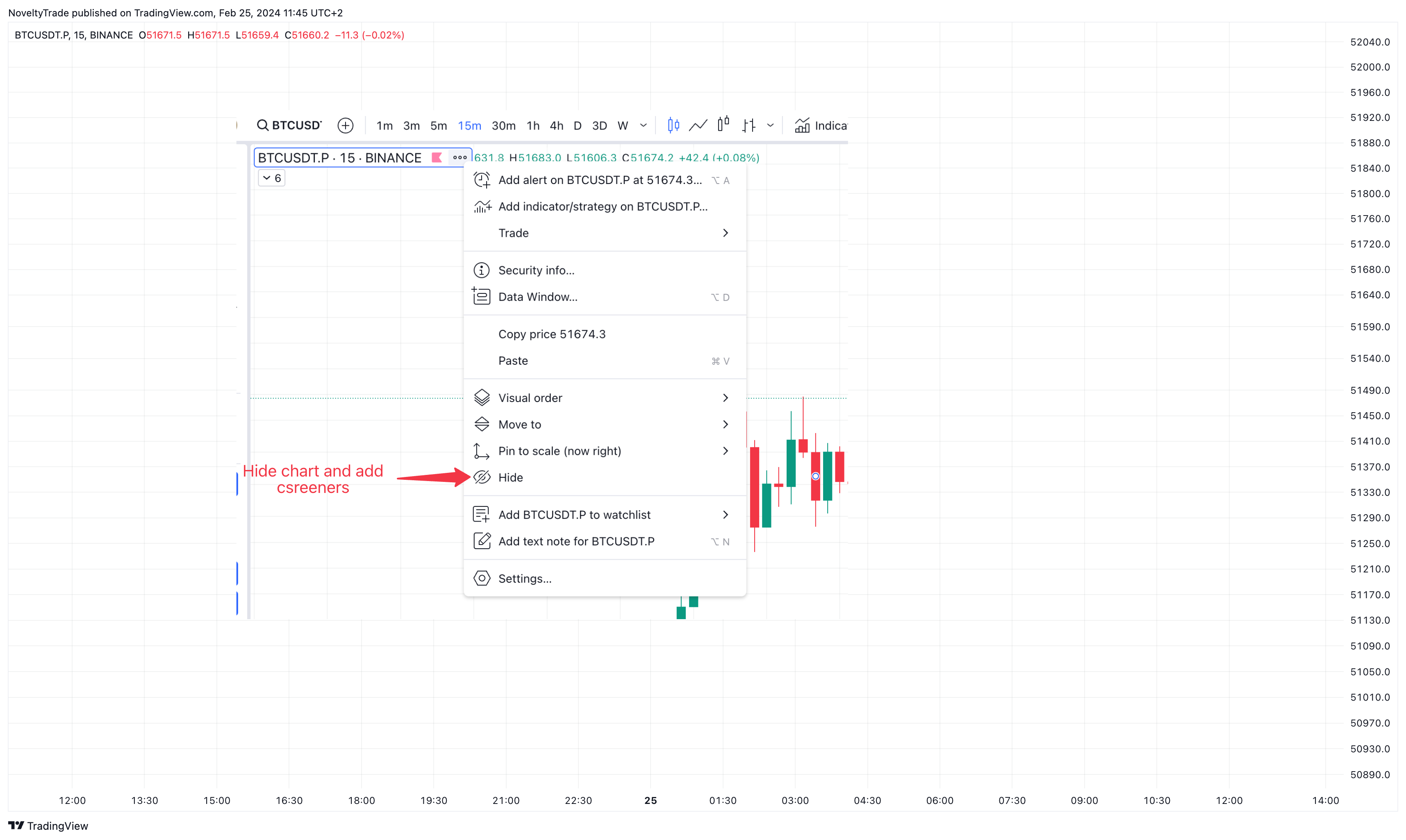The image size is (1406, 840).
Task: Click the Trade submenu chevron
Action: (726, 233)
